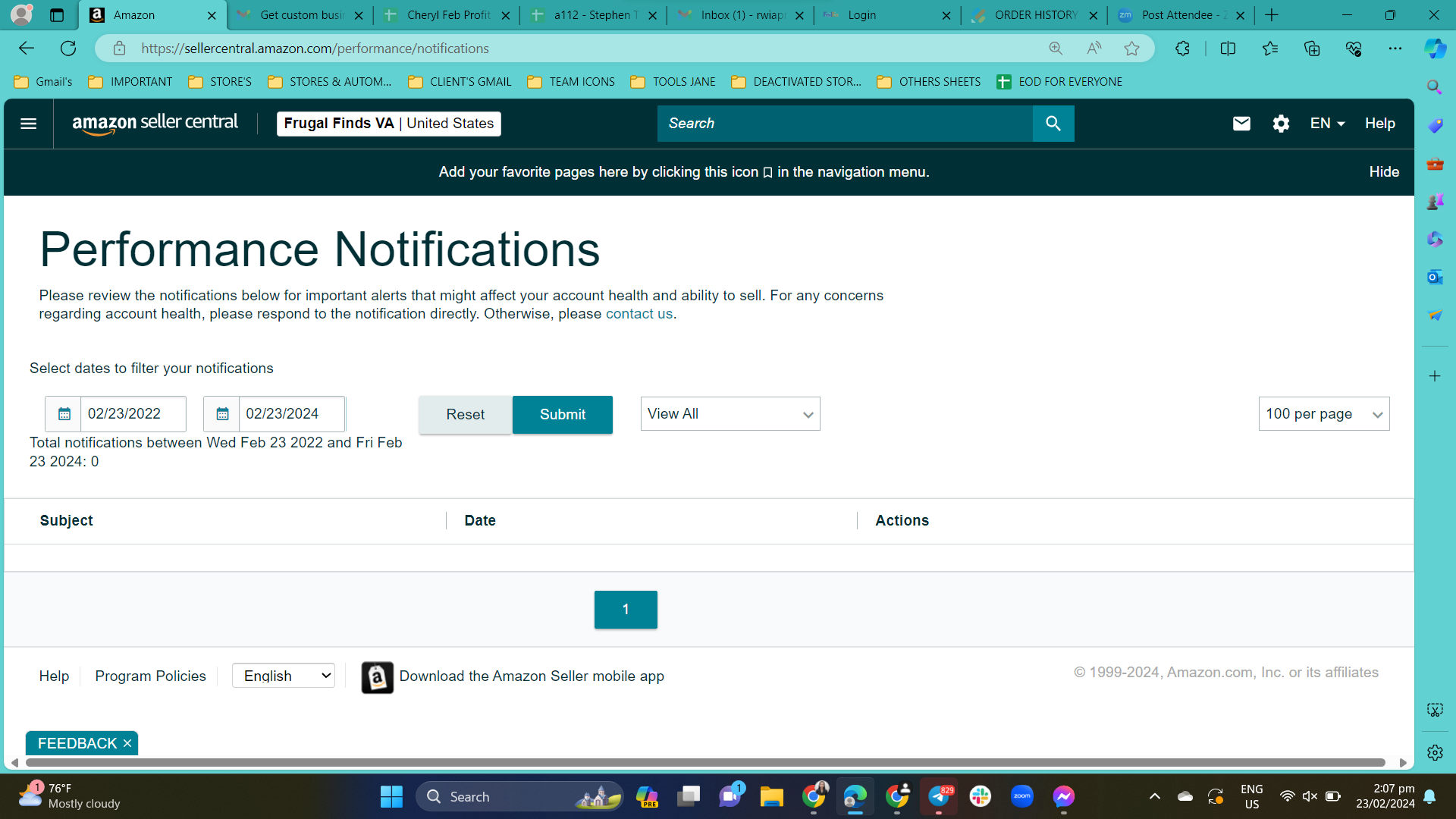This screenshot has height=819, width=1456.
Task: Click the start date field 02/23/2022
Action: point(133,414)
